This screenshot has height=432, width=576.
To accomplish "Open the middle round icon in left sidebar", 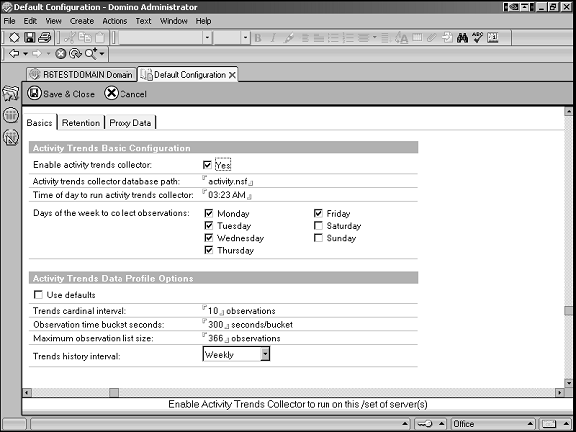I will coord(11,115).
